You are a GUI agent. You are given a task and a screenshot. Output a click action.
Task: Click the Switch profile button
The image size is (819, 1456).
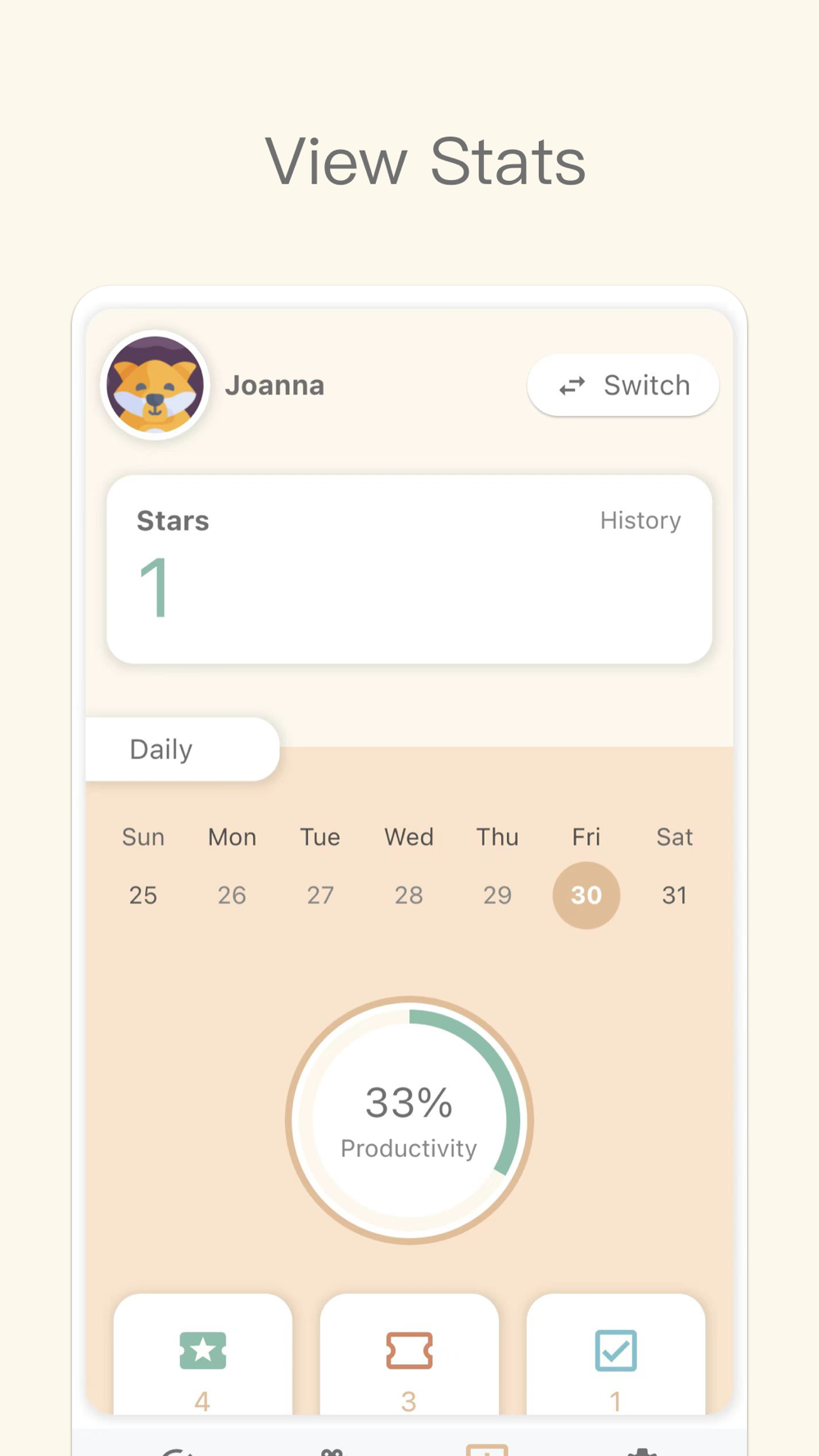623,385
